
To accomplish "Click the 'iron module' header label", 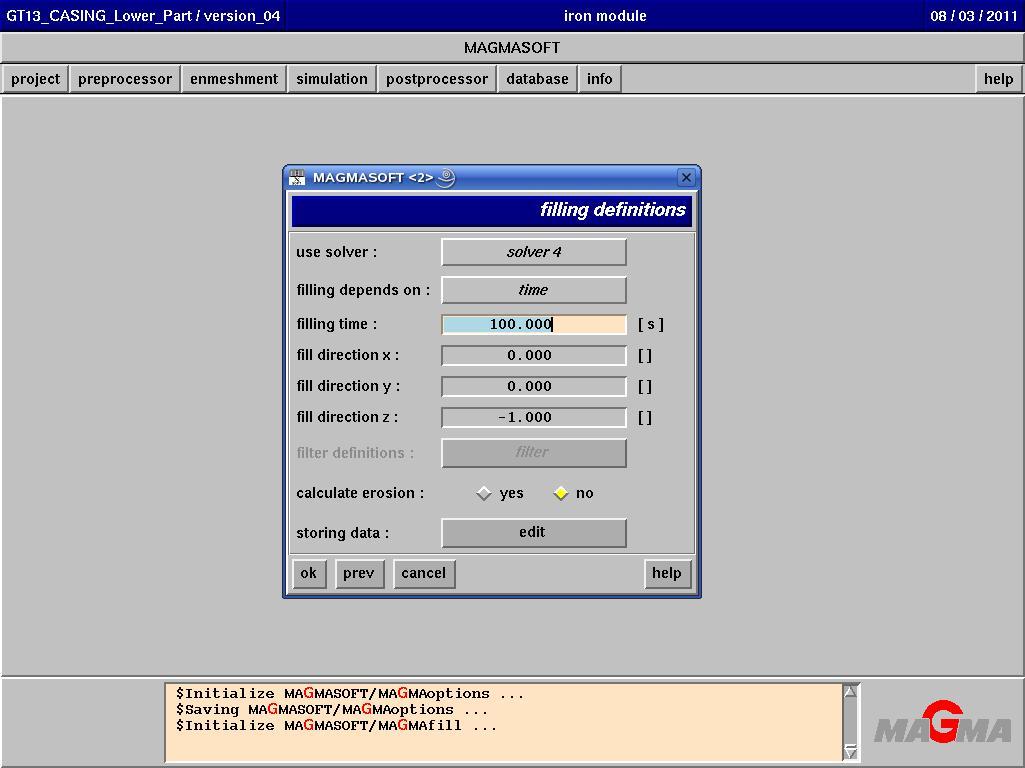I will point(605,16).
